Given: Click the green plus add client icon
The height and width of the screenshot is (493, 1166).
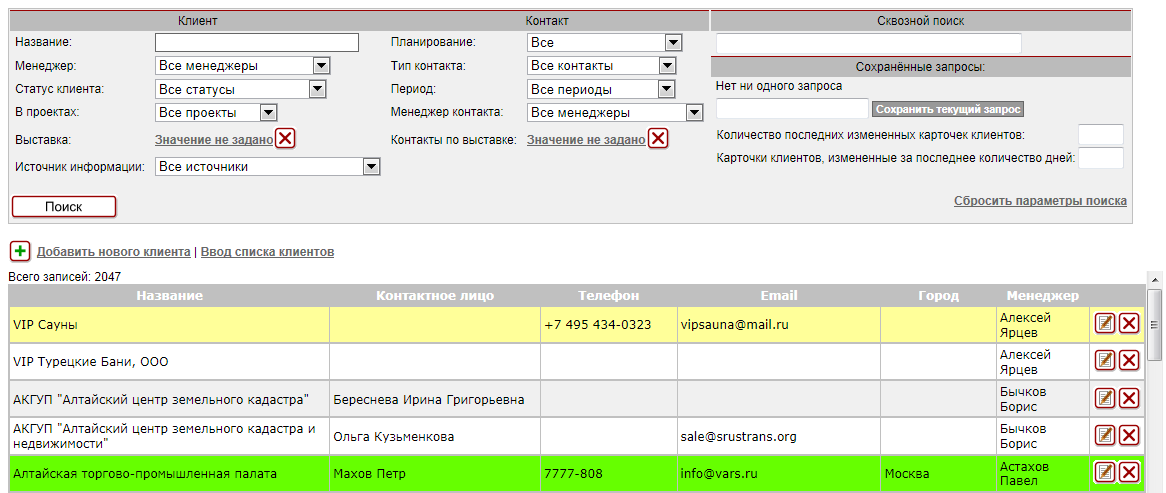Looking at the screenshot, I should (20, 251).
